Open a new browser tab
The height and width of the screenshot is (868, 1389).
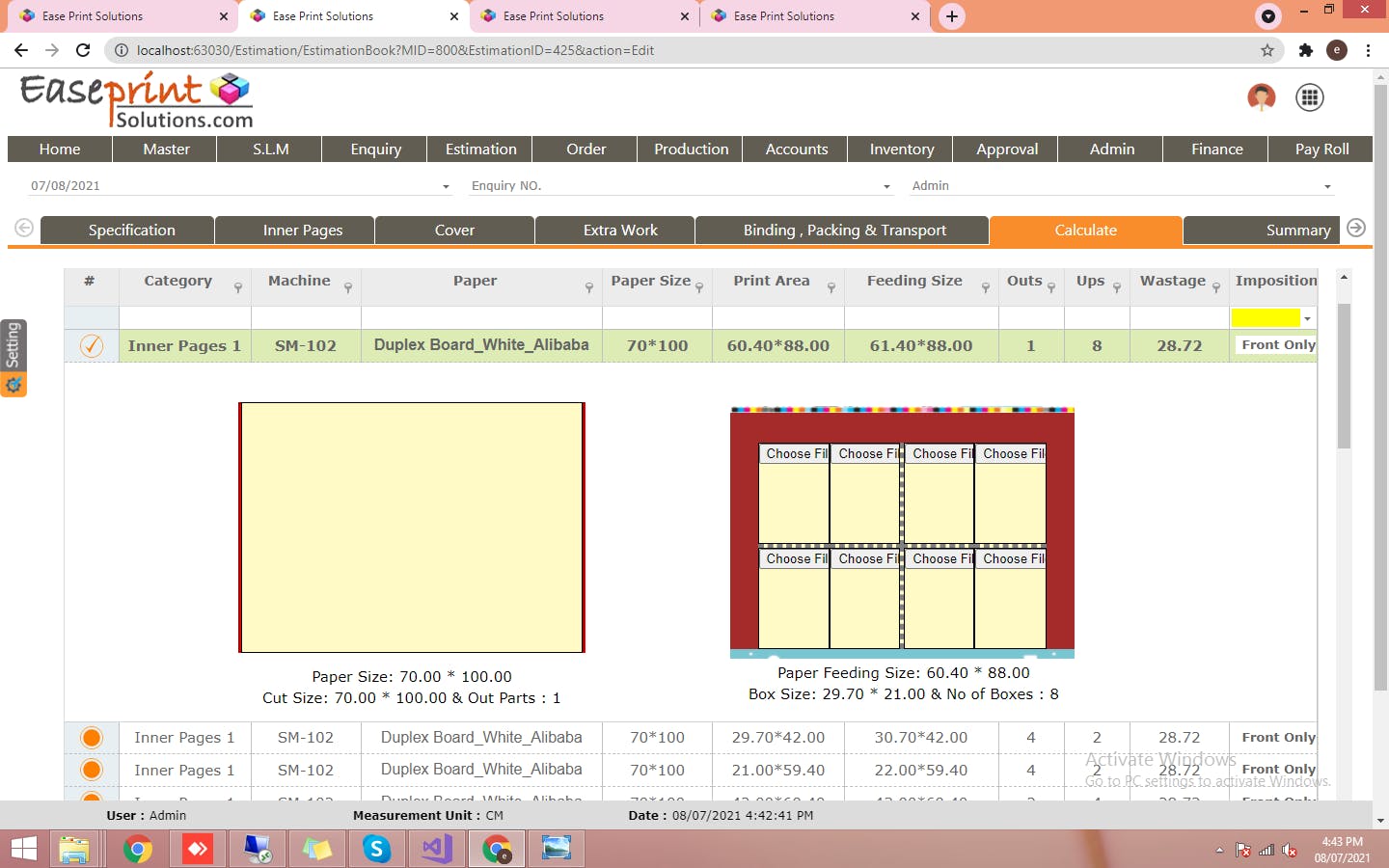[952, 16]
